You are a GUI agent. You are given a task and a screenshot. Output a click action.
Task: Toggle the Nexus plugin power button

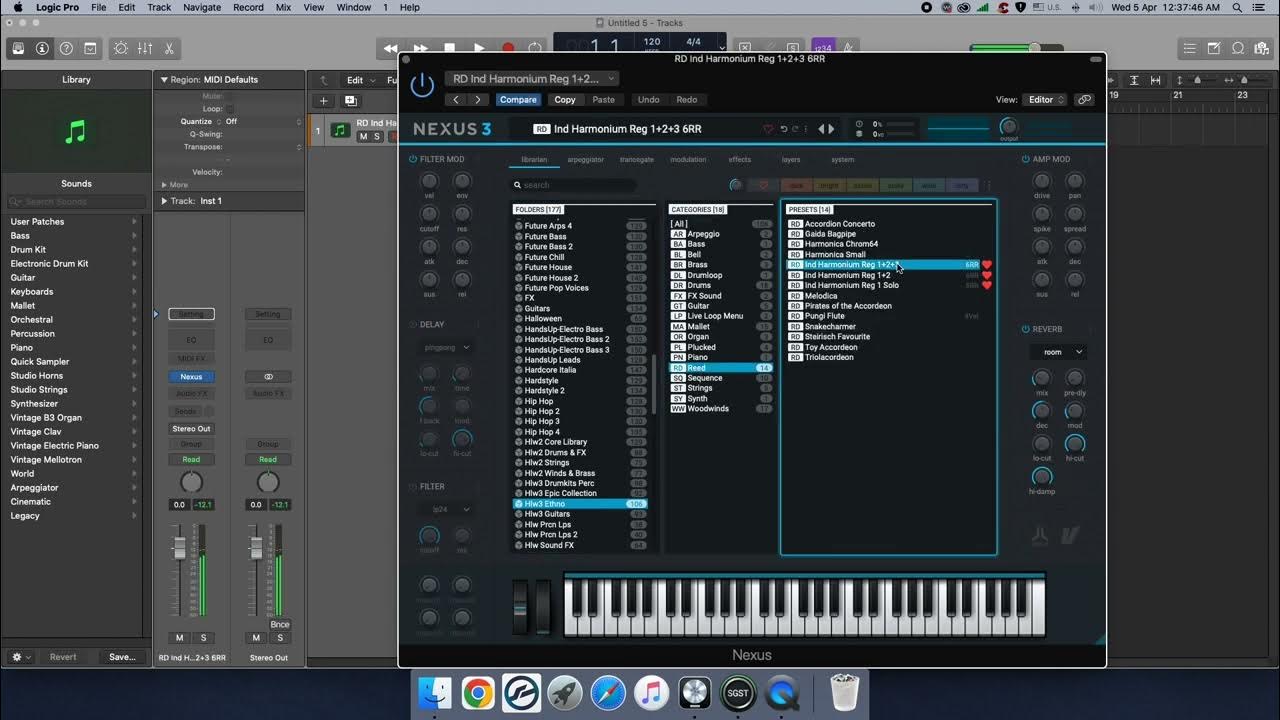[x=422, y=85]
